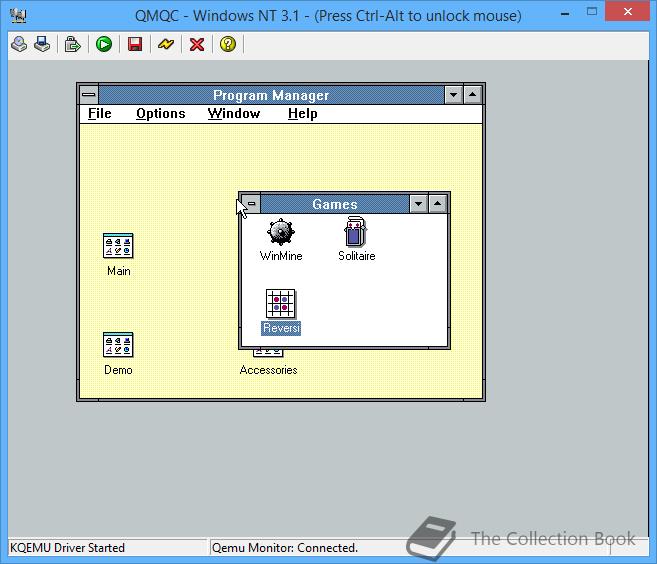This screenshot has width=657, height=564.
Task: Click the red floppy disk toolbar icon
Action: pyautogui.click(x=135, y=44)
